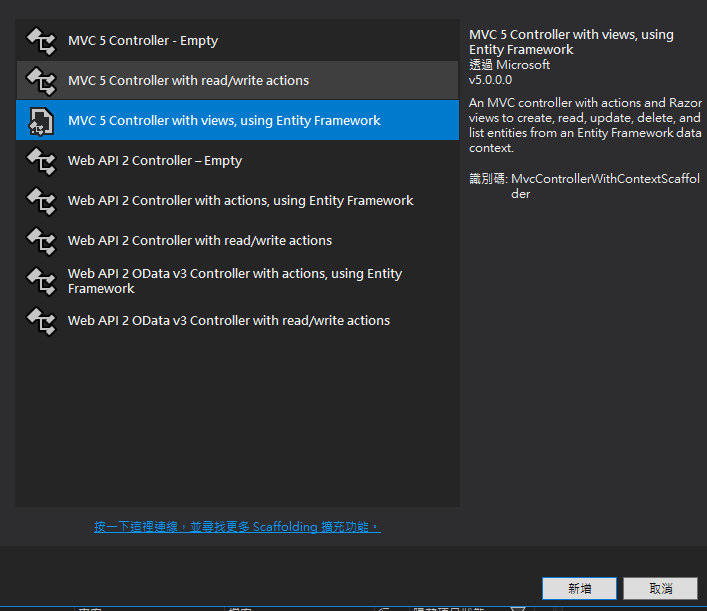
Task: Pick Web API 2 OData v3 Controller with read/write actions
Action: click(x=237, y=321)
